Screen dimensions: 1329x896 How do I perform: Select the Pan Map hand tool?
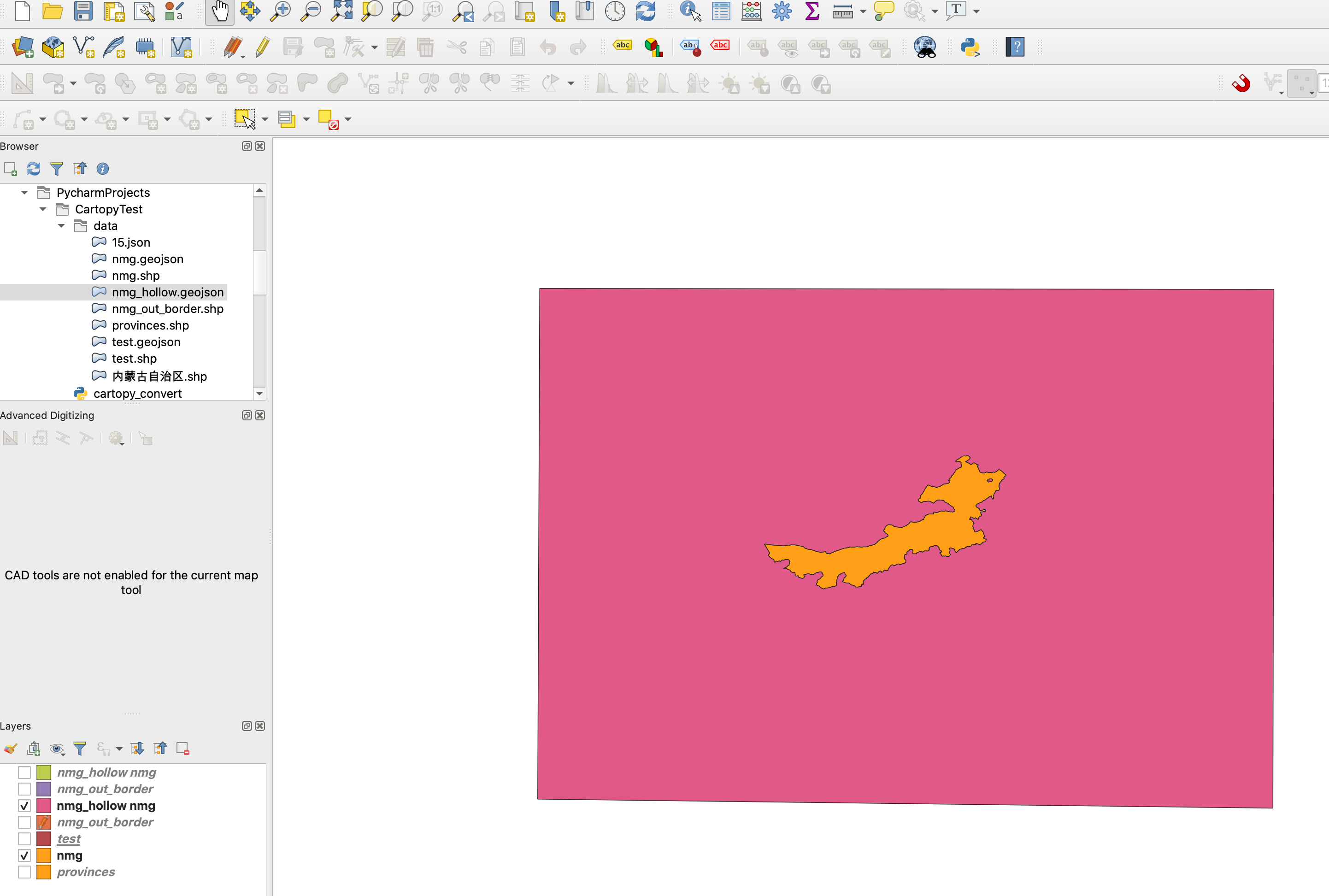click(220, 12)
